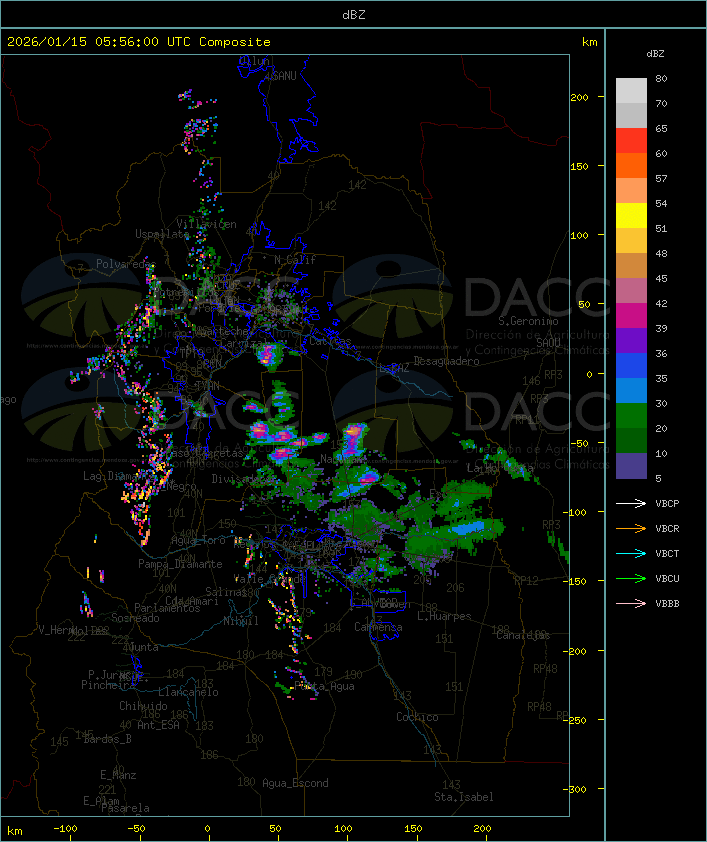The image size is (707, 842).
Task: Click the '-250' tick on right axis
Action: click(x=577, y=720)
